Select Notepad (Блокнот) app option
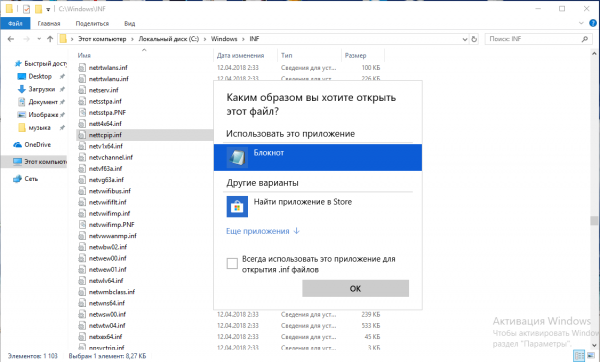 [x=318, y=157]
